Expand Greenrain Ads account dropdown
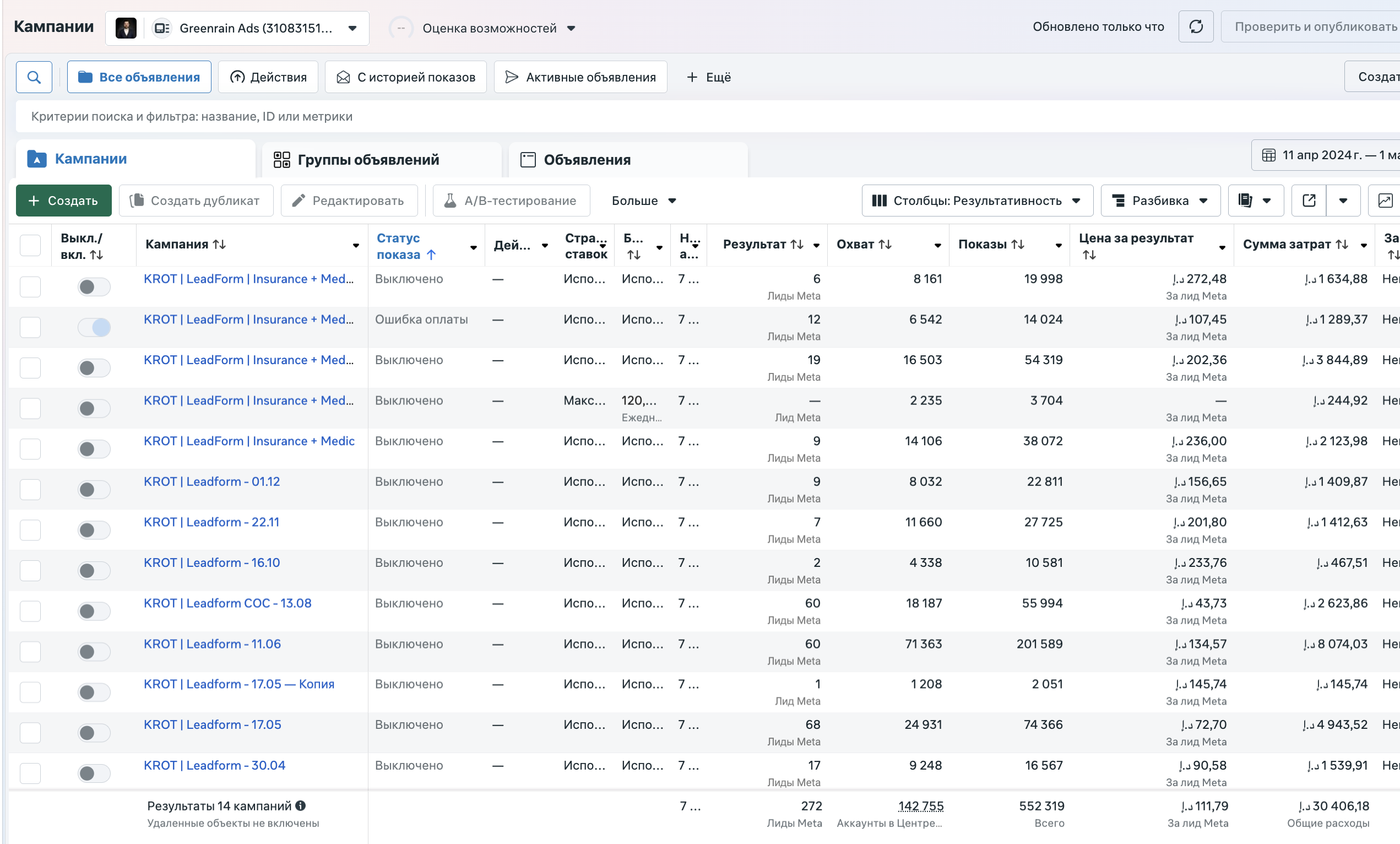This screenshot has width=1400, height=844. (x=352, y=29)
